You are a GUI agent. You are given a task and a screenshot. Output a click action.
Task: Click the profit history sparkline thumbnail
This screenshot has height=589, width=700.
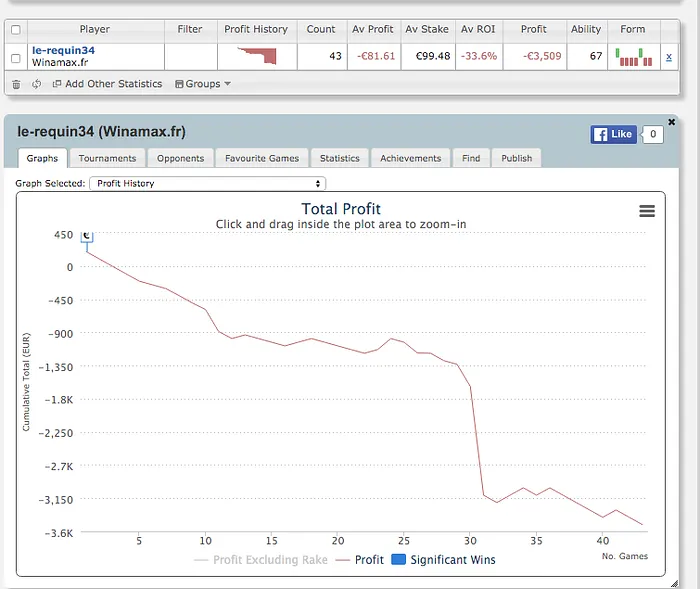(x=257, y=56)
